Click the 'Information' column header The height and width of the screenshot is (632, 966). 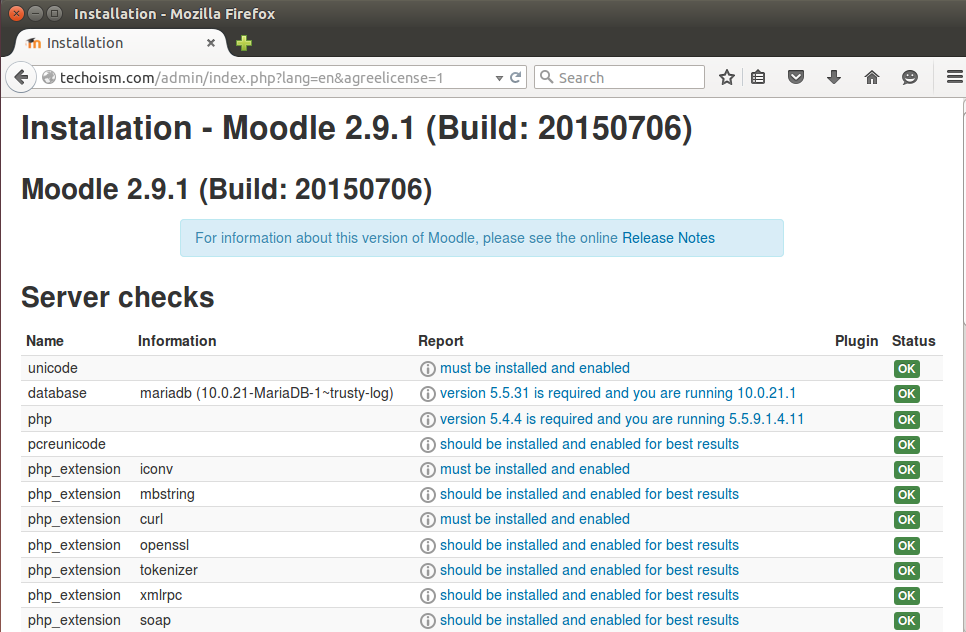coord(177,341)
